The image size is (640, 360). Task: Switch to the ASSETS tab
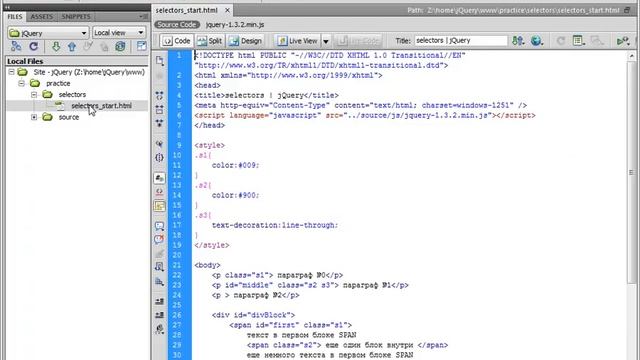click(42, 17)
